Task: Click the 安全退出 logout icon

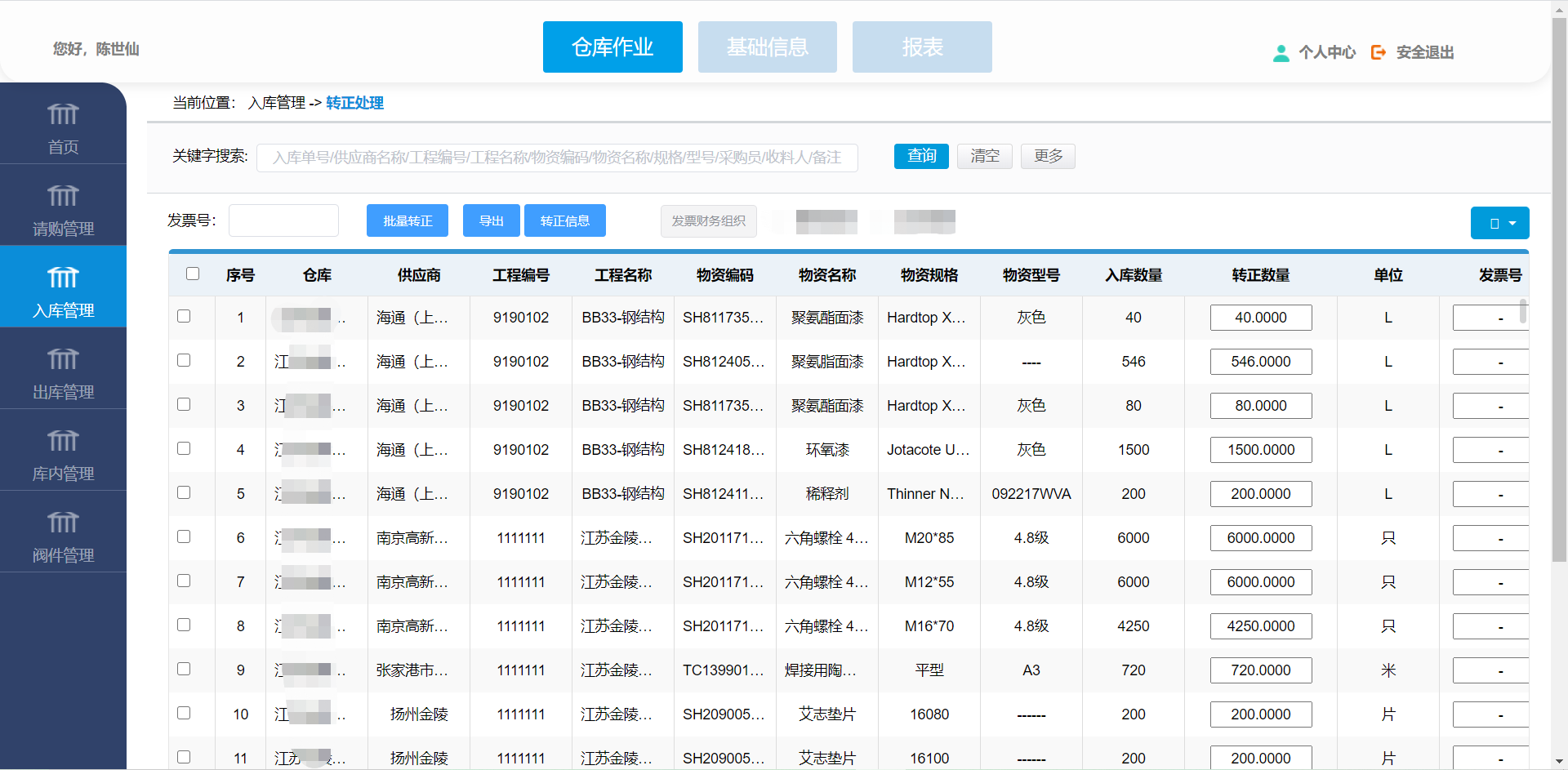Action: pyautogui.click(x=1379, y=52)
